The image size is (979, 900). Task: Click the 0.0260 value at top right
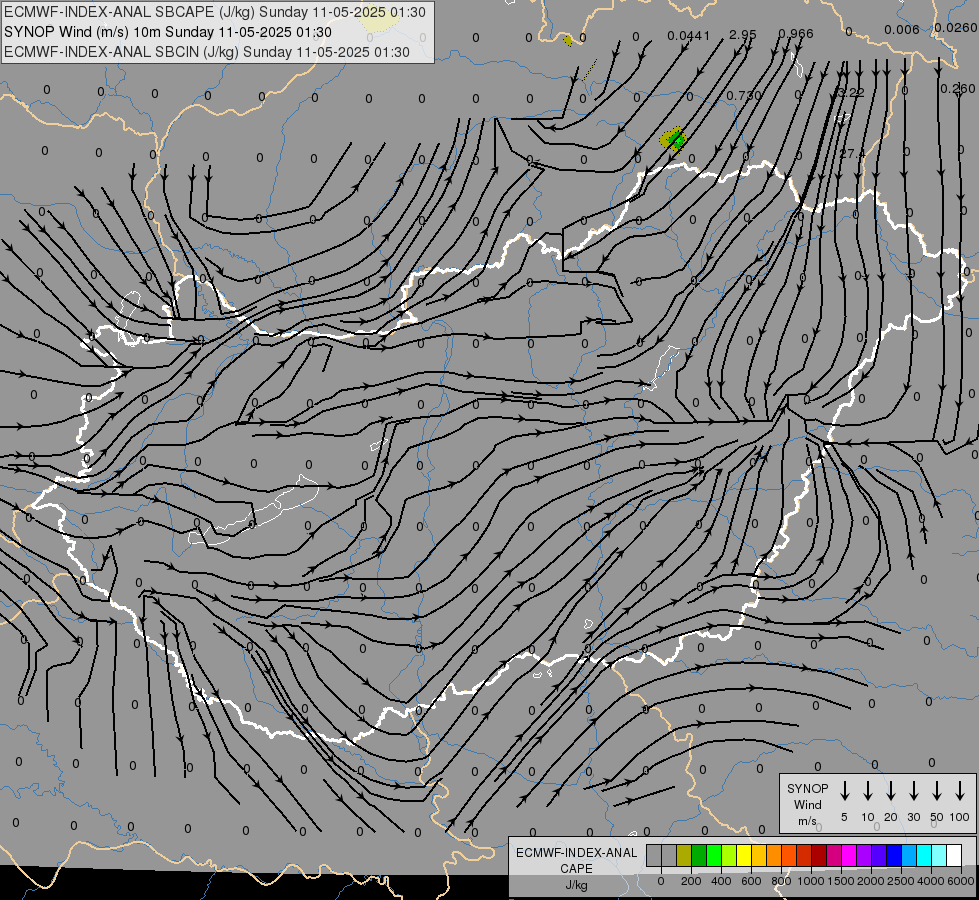coord(956,27)
